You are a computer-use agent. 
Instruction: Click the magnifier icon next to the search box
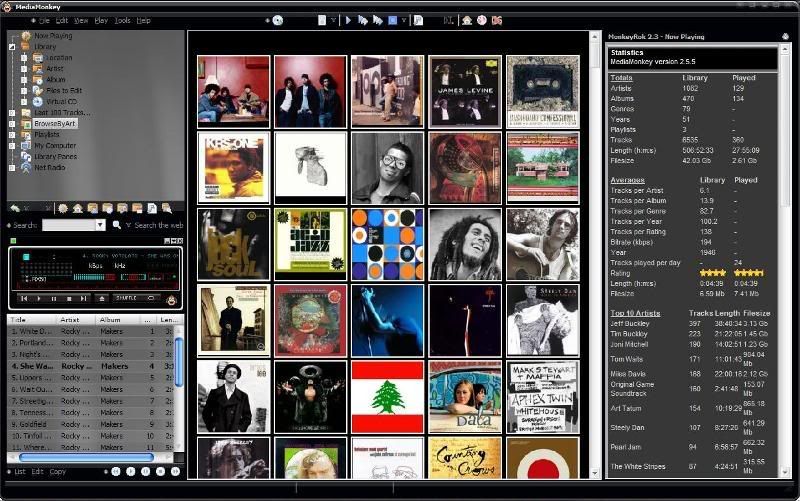coord(116,225)
